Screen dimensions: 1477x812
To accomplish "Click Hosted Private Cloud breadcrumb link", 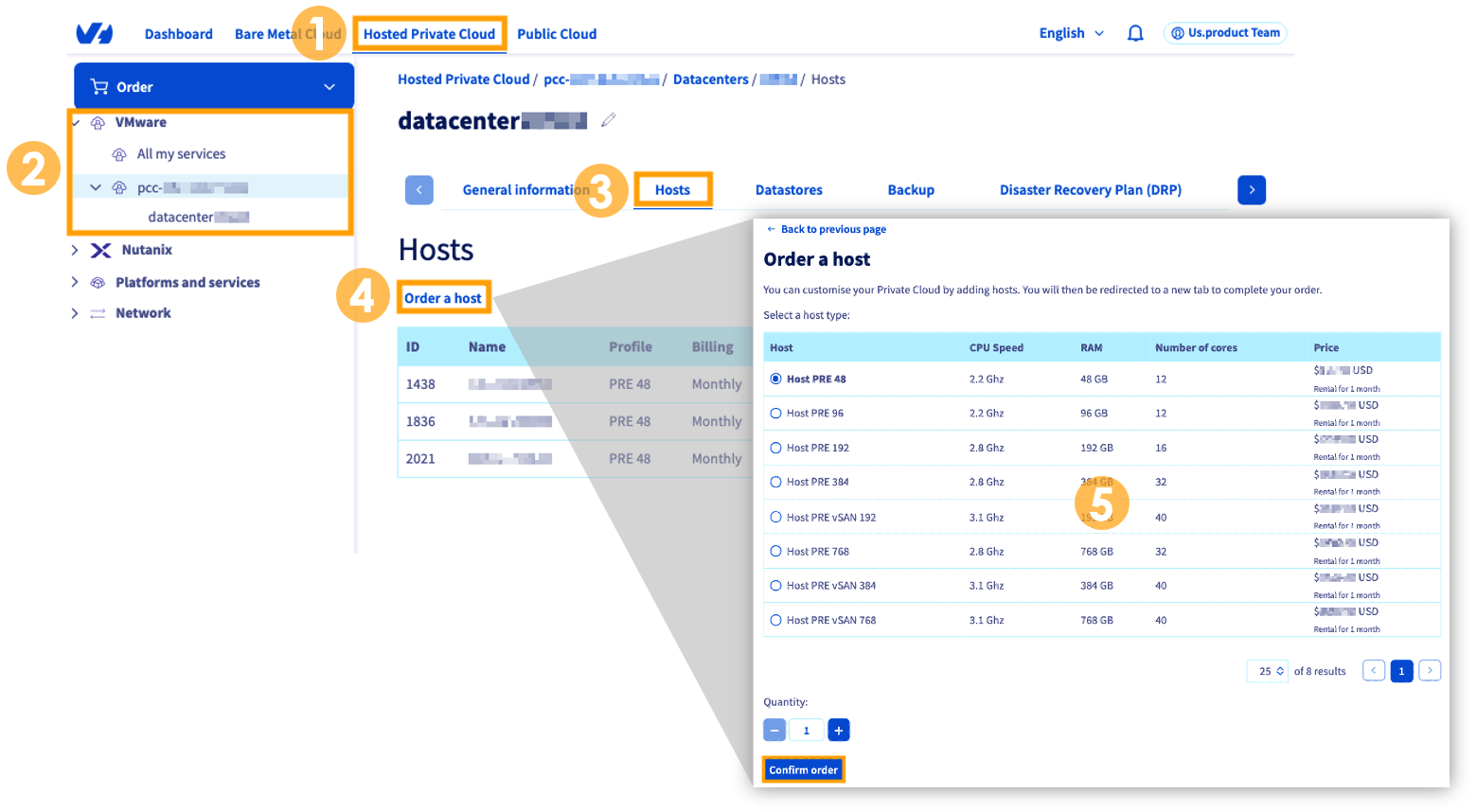I will click(464, 79).
